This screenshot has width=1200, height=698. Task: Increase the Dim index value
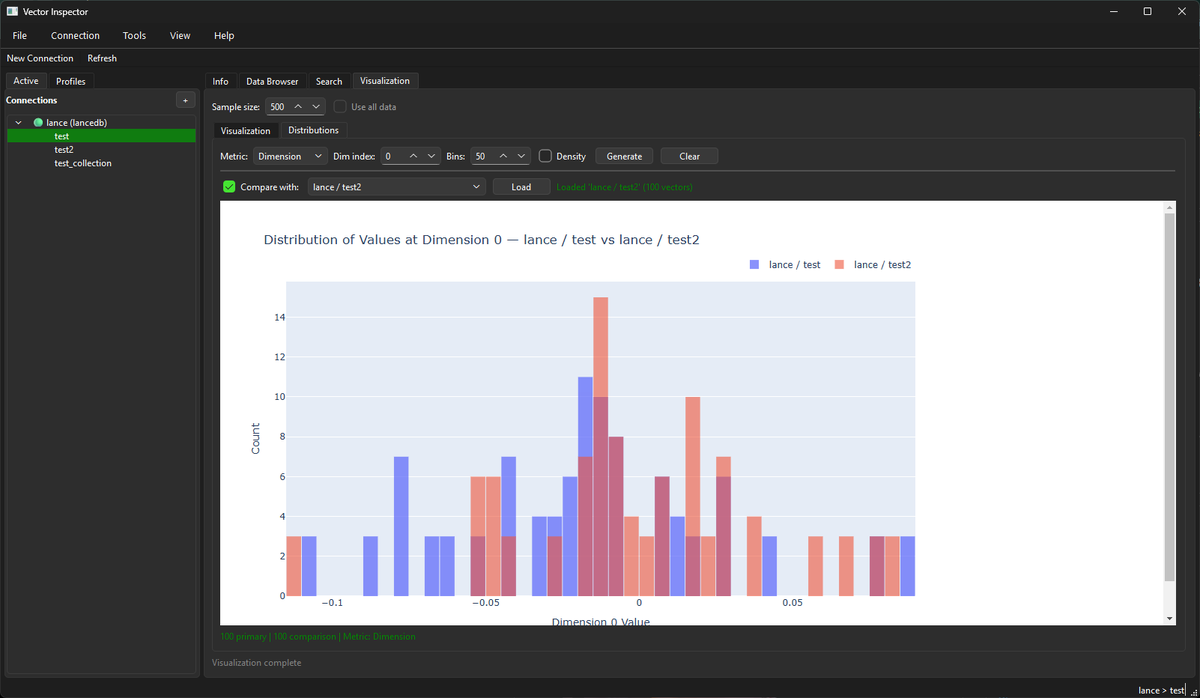click(x=413, y=156)
